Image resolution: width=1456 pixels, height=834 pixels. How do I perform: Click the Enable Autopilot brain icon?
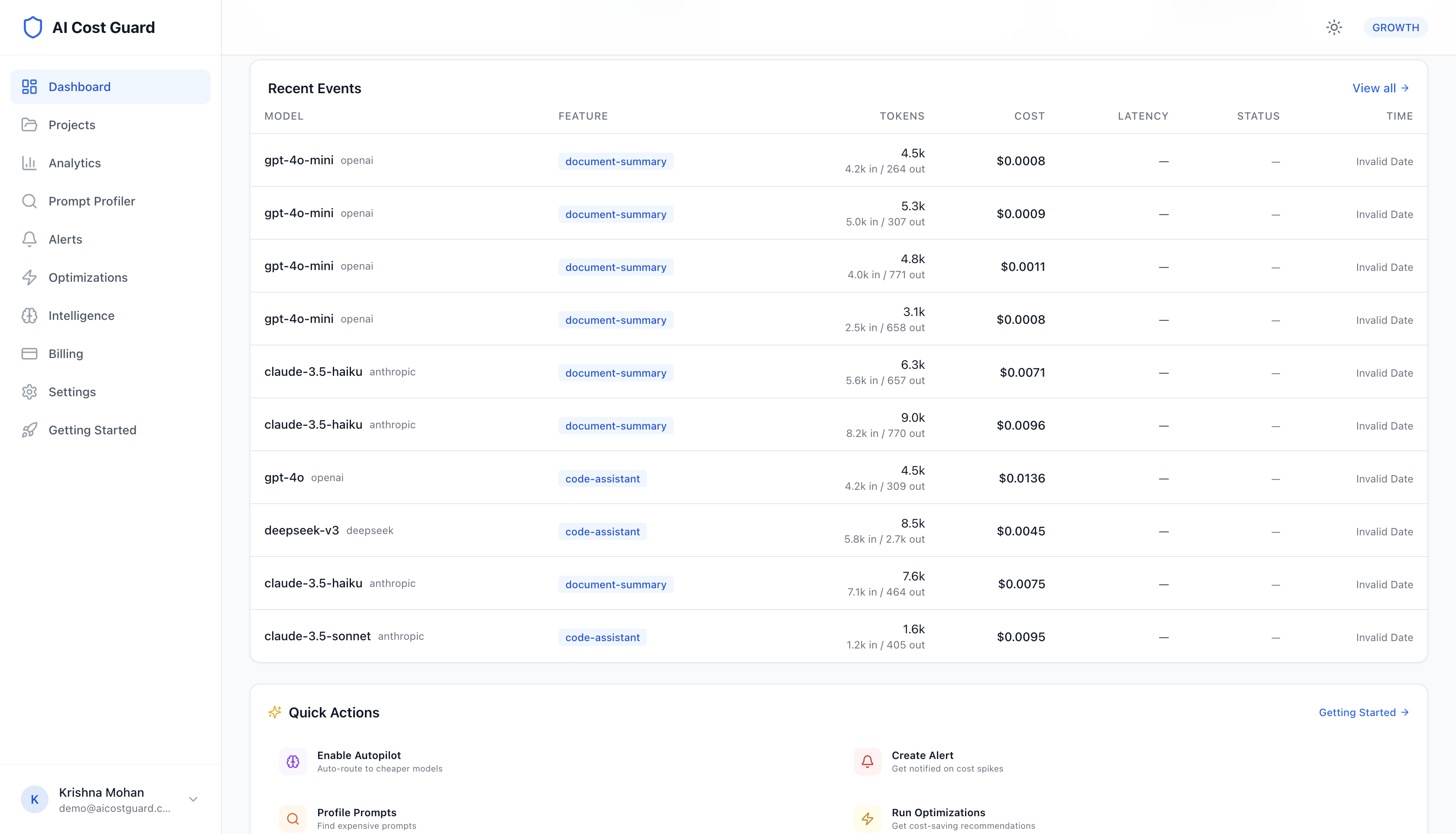point(292,761)
